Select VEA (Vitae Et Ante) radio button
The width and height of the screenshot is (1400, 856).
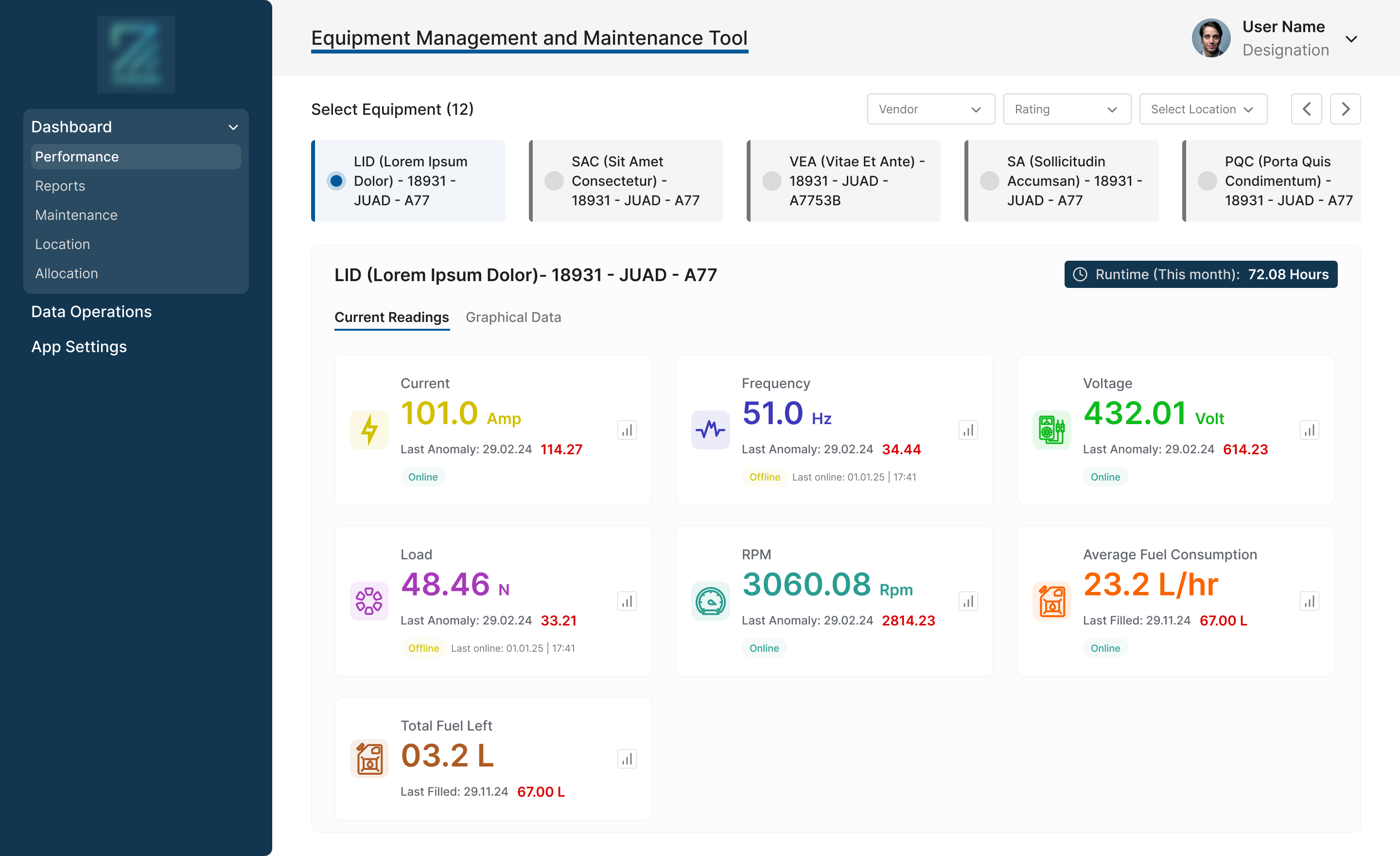(x=771, y=181)
